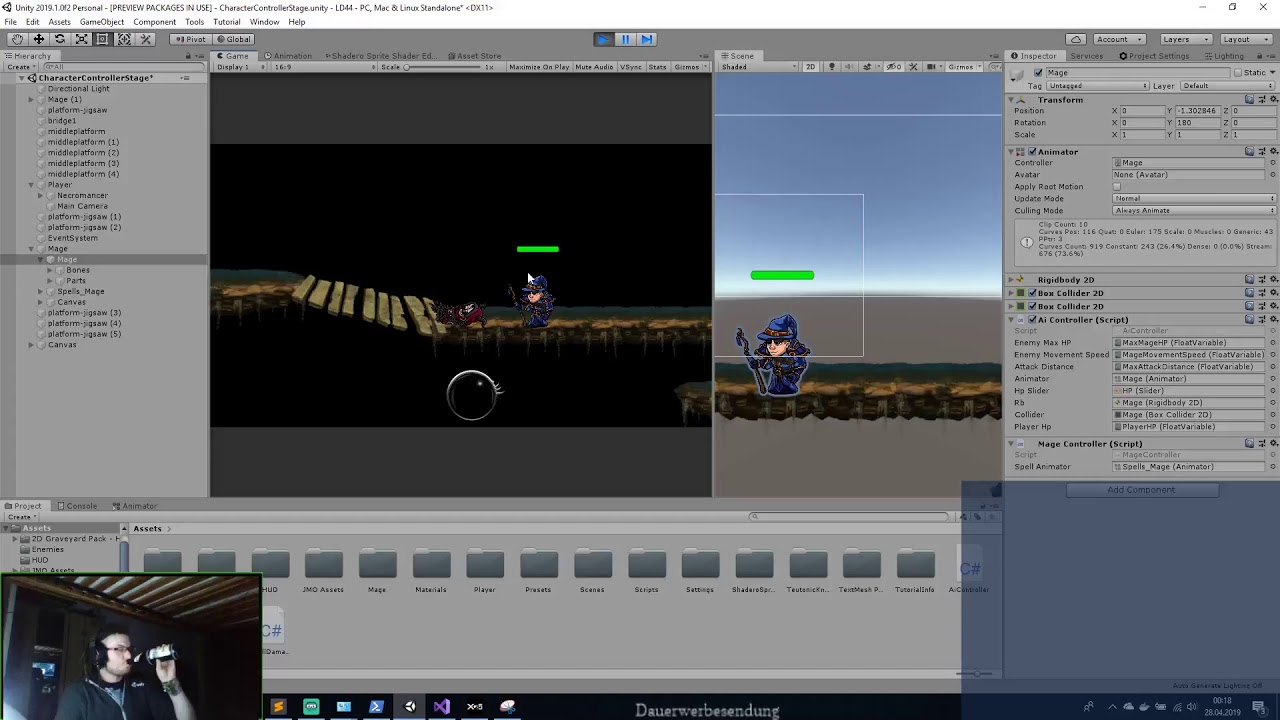Open the Culling Mode dropdown
The image size is (1280, 720).
tap(1194, 211)
